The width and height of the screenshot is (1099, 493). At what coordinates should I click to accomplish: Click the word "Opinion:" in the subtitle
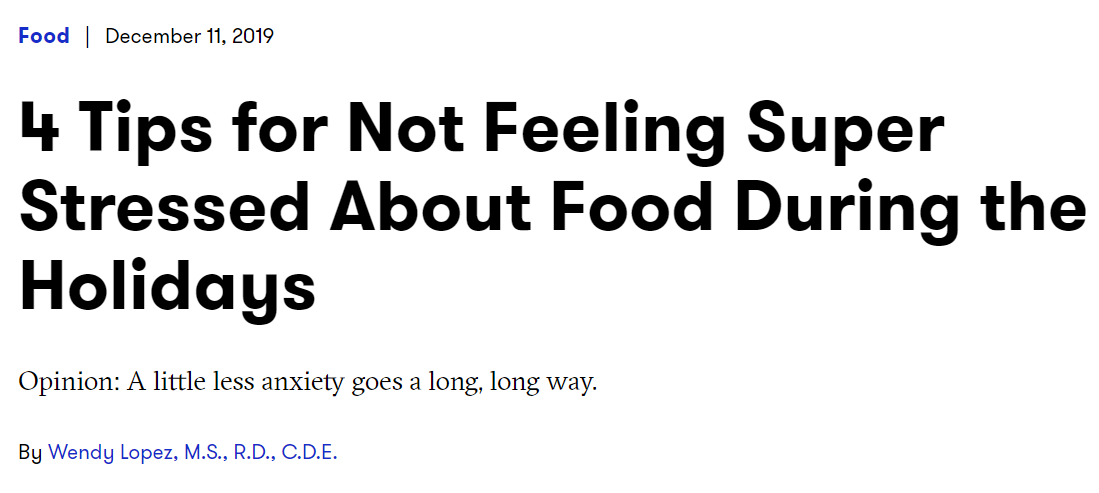point(68,384)
